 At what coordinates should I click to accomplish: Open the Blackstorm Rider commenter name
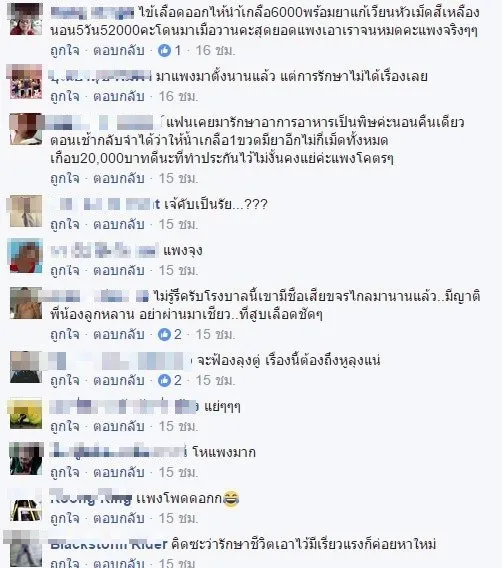pyautogui.click(x=109, y=544)
